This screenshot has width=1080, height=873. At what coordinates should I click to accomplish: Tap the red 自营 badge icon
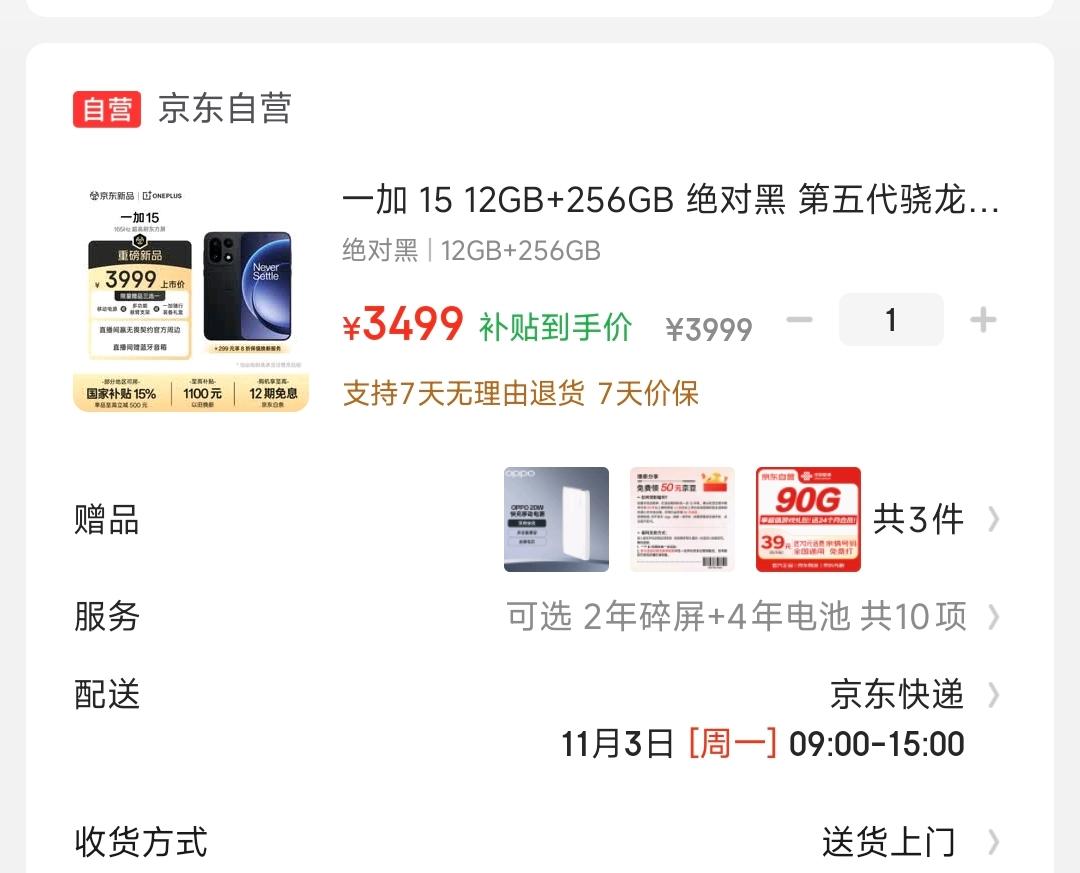[107, 109]
